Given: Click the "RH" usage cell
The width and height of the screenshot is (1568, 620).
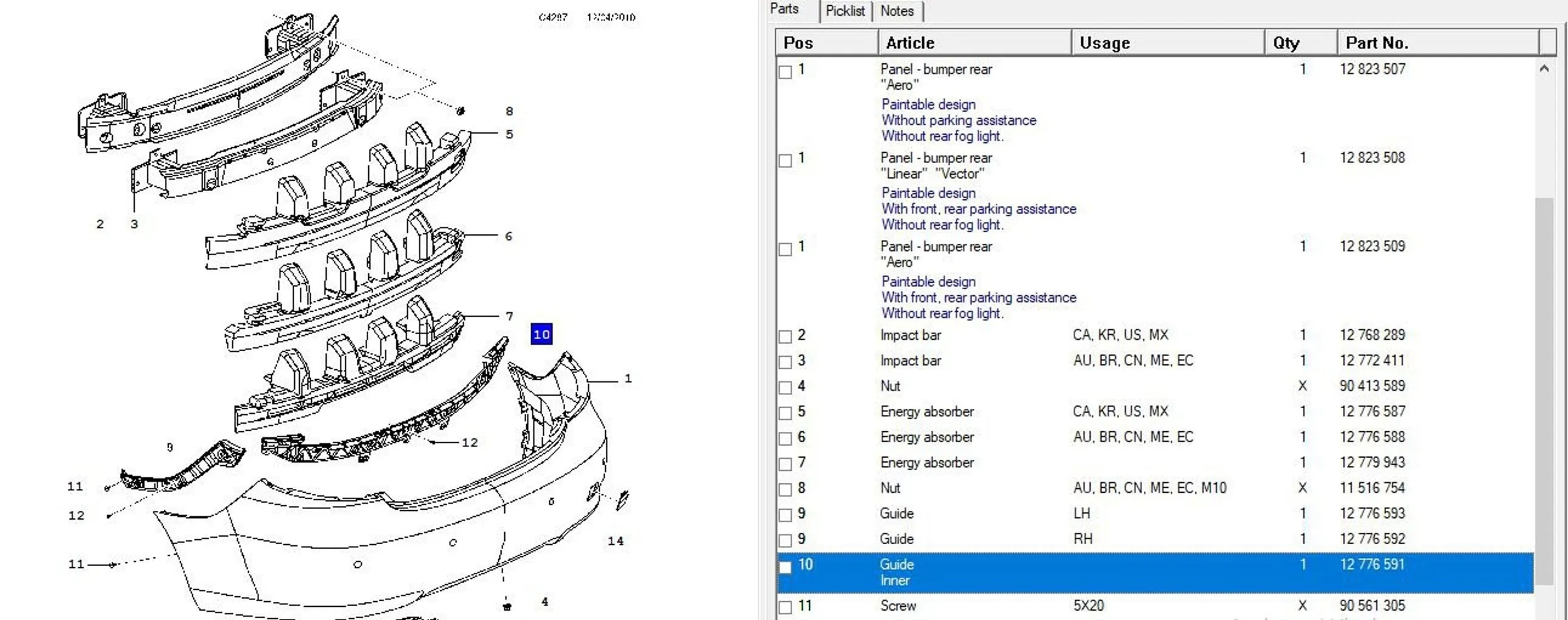Looking at the screenshot, I should click(1083, 539).
